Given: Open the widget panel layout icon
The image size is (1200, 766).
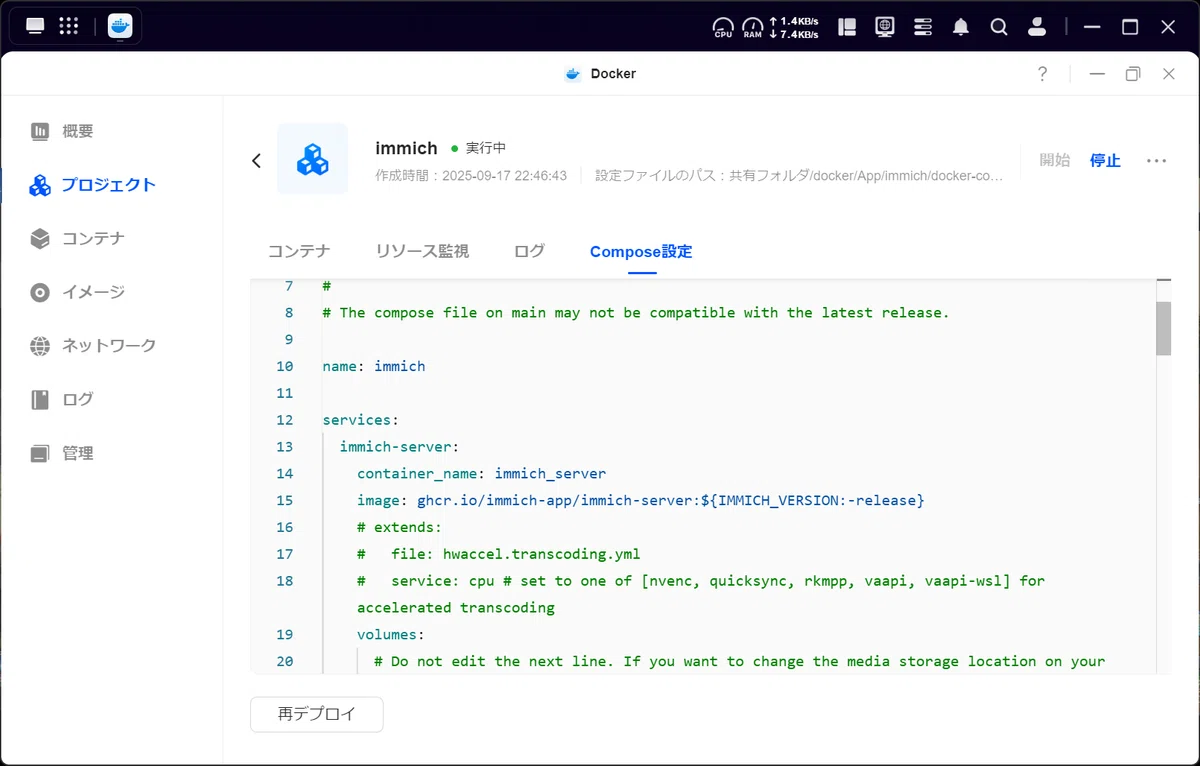Looking at the screenshot, I should [x=847, y=27].
